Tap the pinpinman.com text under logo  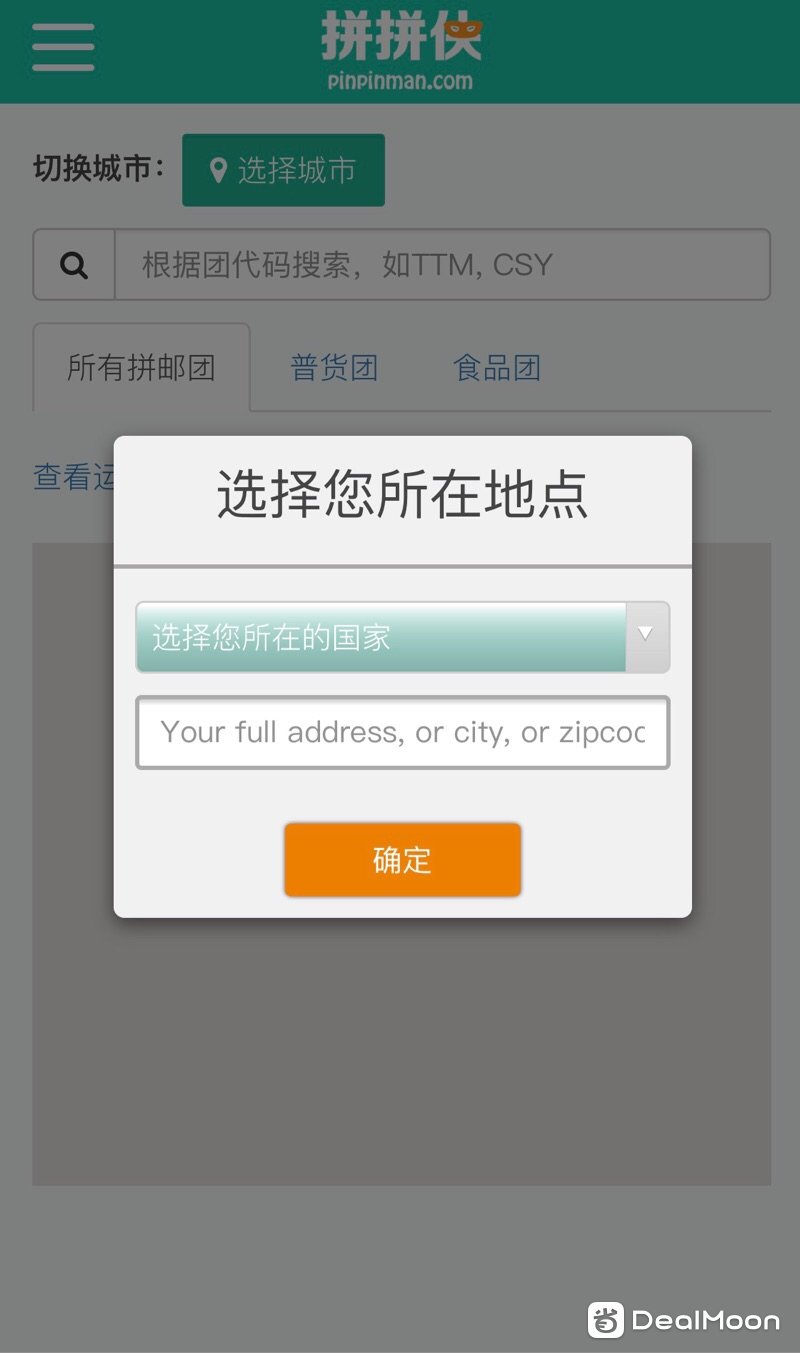400,81
